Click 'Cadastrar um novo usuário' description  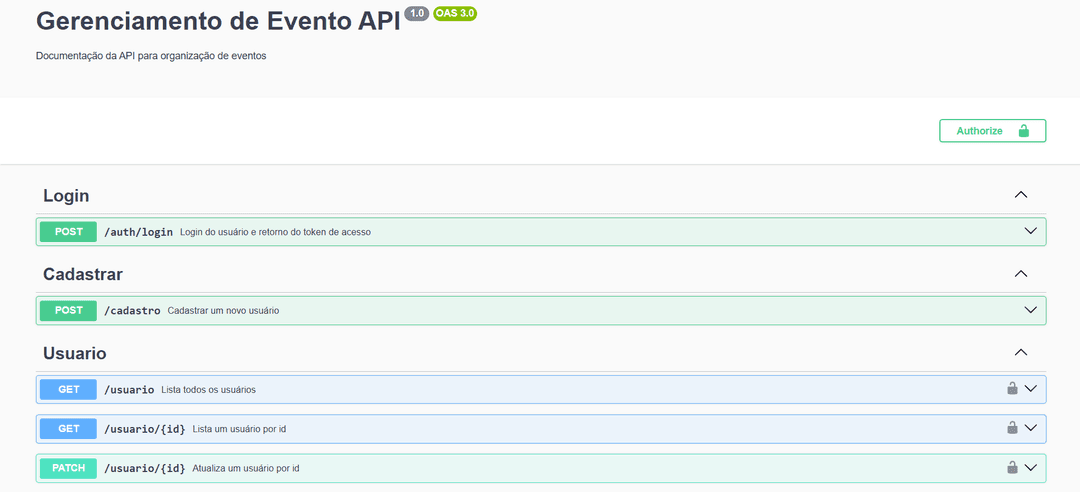click(x=223, y=311)
